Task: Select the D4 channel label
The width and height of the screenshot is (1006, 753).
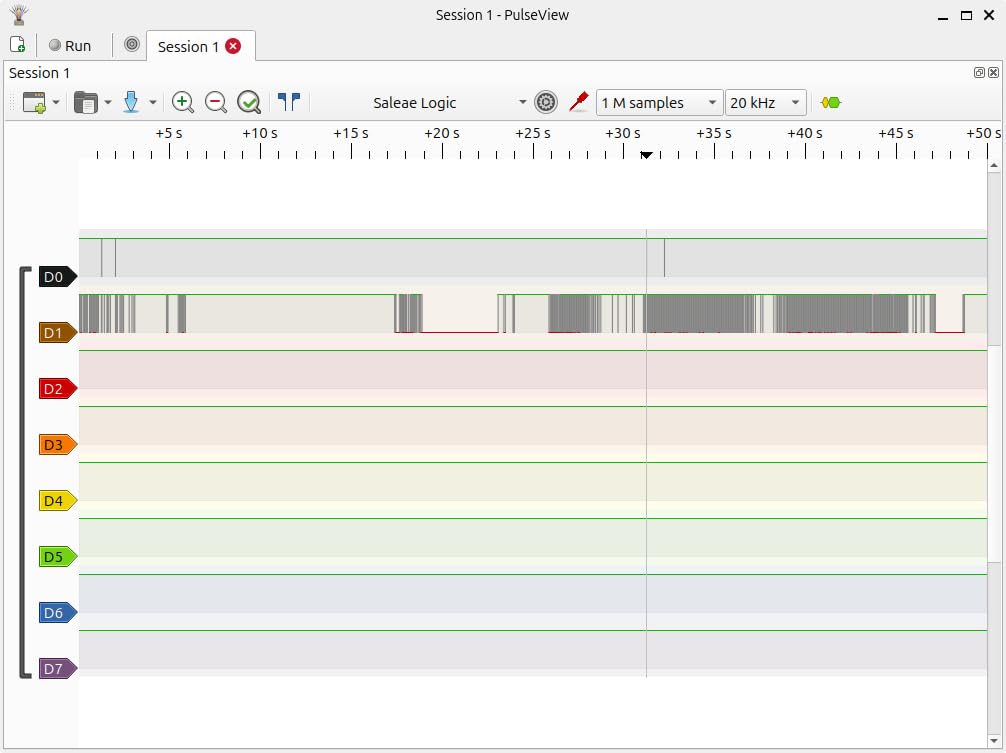Action: 58,501
